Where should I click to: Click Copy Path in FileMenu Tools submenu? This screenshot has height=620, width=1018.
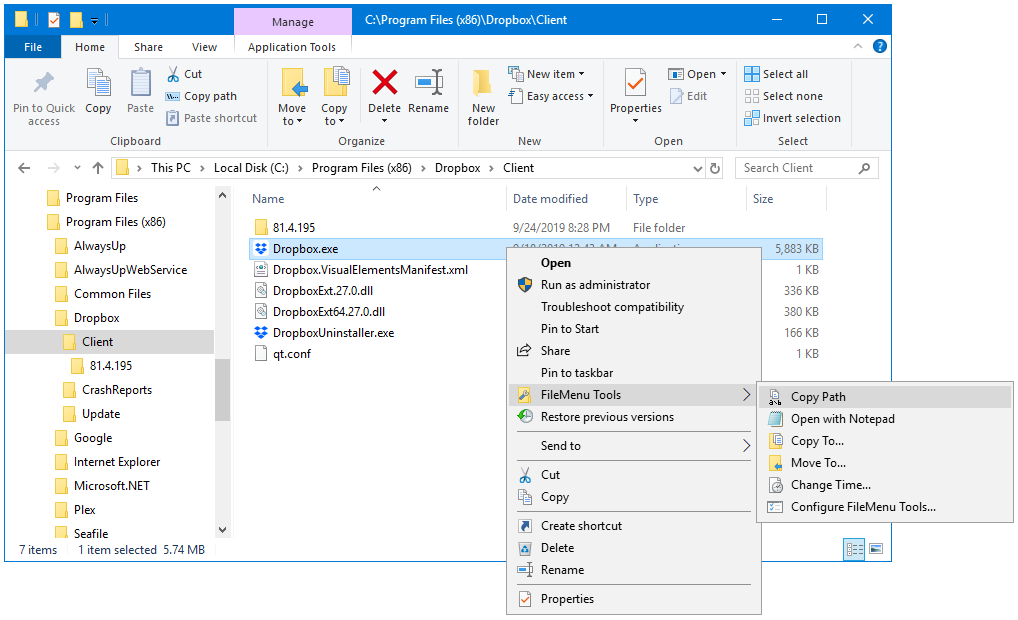(x=817, y=397)
